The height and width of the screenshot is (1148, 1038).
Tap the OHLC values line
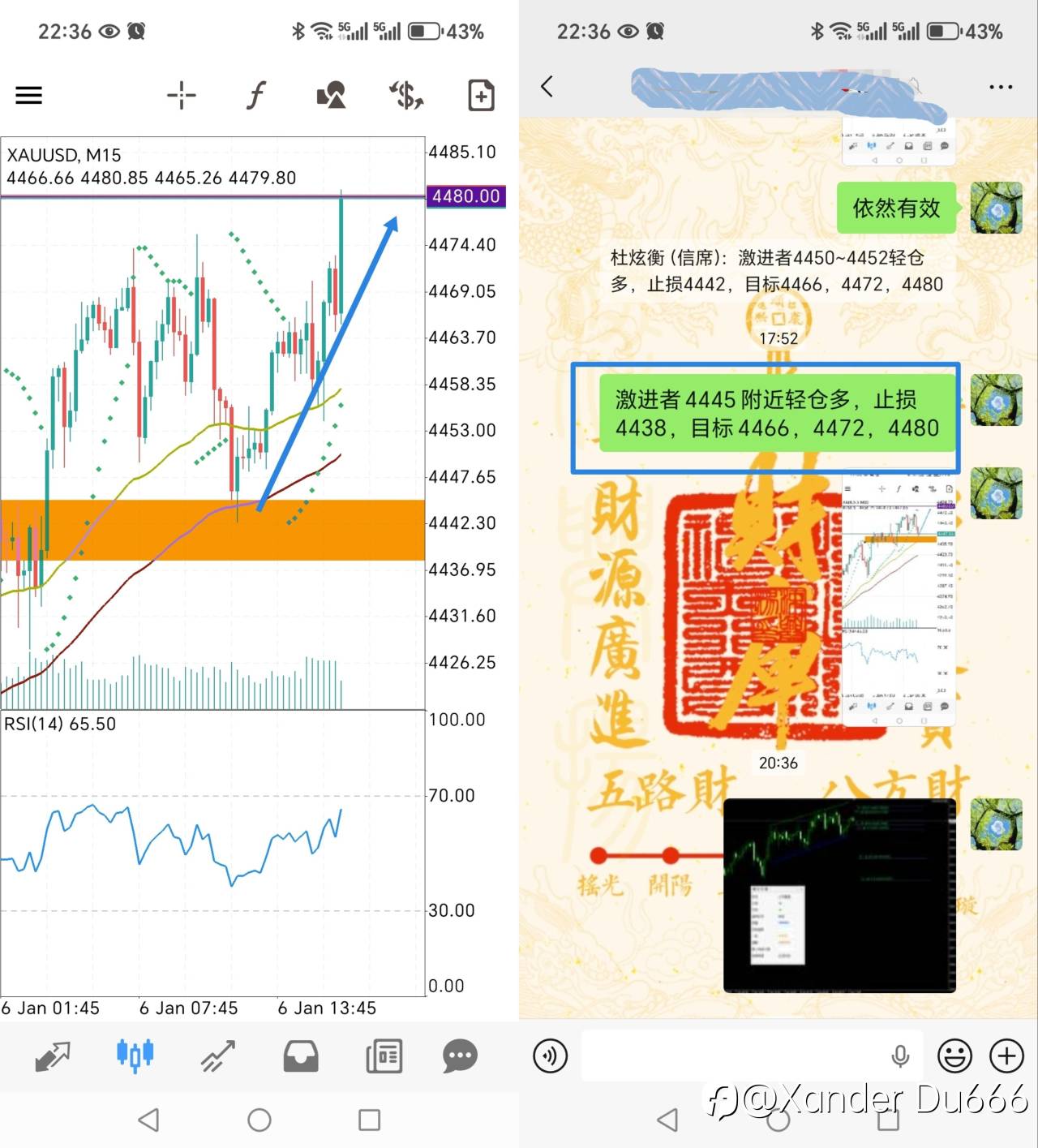pos(152,178)
